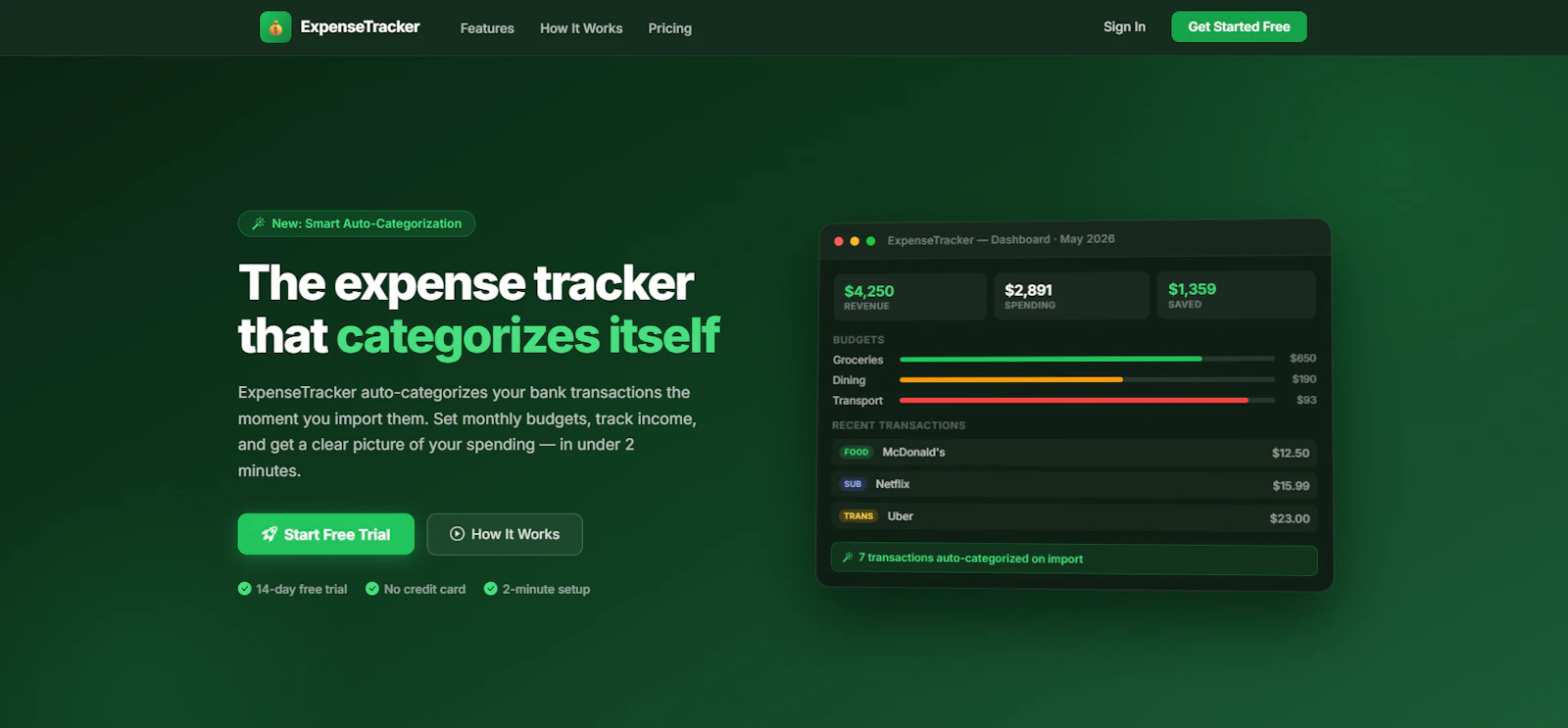Screen dimensions: 1568x728
Task: Click the ExpenseTracker brand name in header
Action: (360, 27)
